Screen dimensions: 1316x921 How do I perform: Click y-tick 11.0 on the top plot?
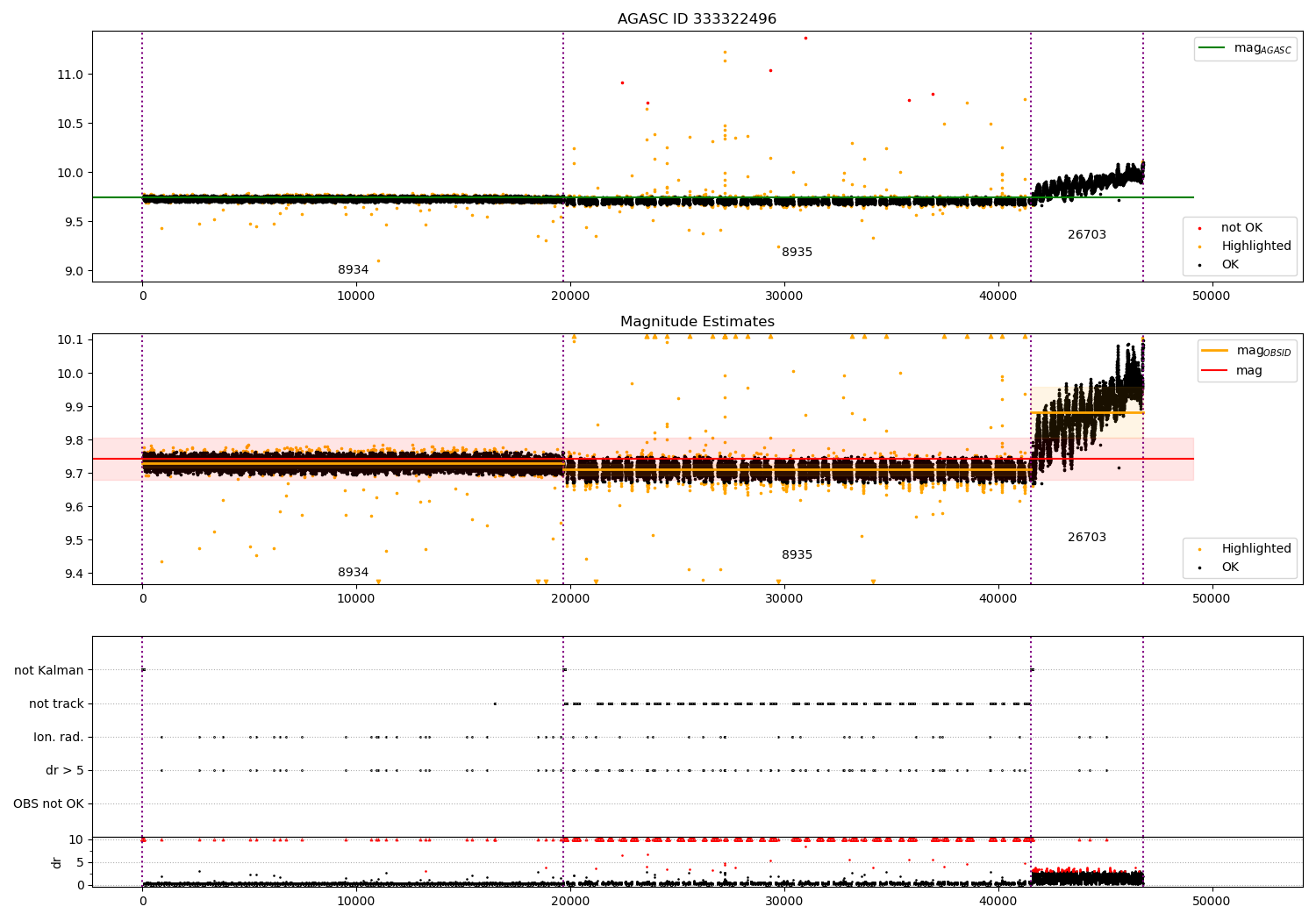pos(70,75)
